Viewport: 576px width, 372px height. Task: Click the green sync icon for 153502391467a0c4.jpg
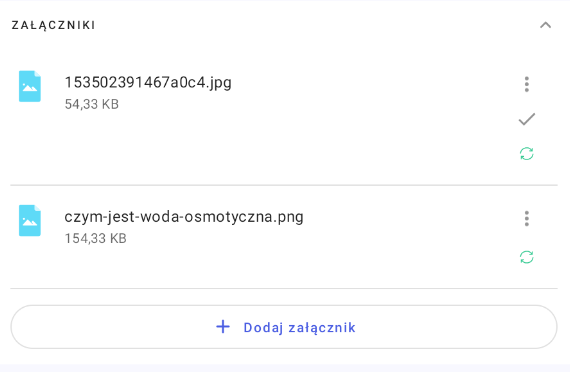526,154
